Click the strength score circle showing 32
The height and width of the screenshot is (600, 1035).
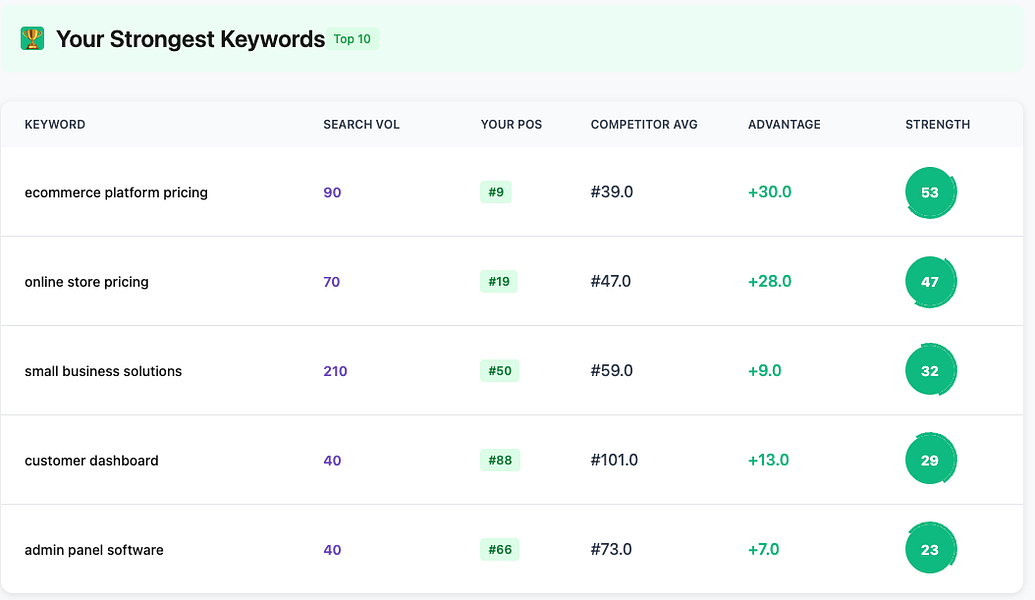[x=930, y=371]
